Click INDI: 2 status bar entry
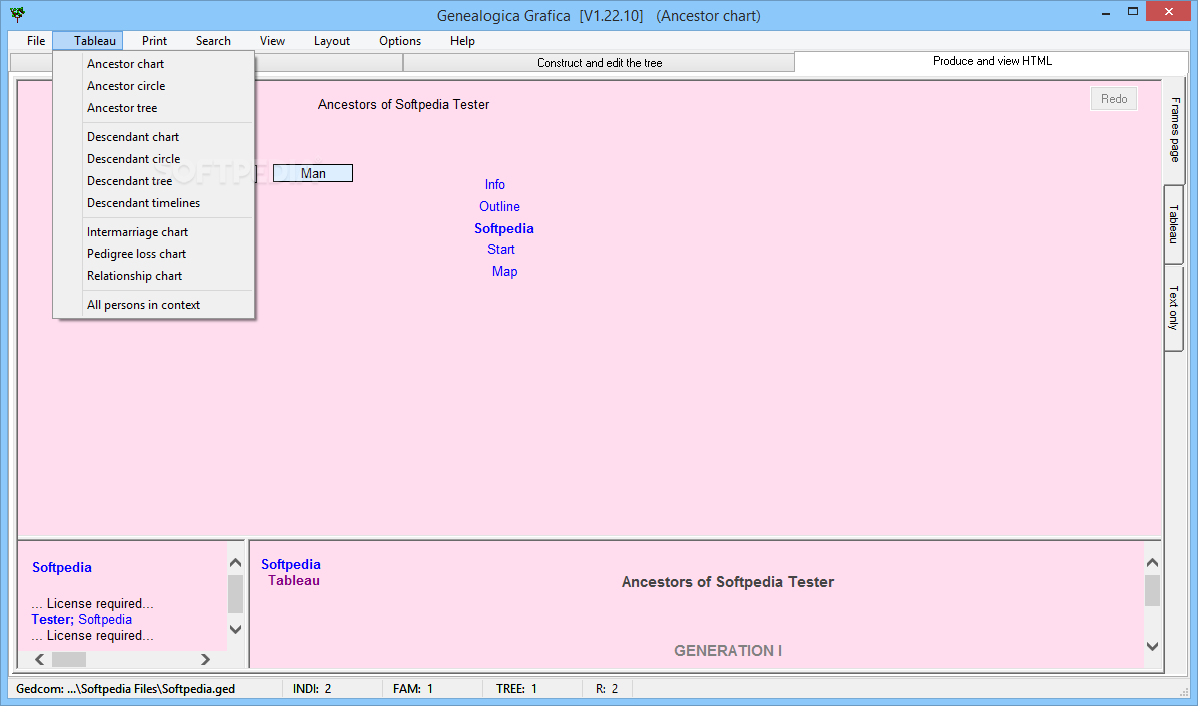The width and height of the screenshot is (1198, 706). [x=312, y=689]
